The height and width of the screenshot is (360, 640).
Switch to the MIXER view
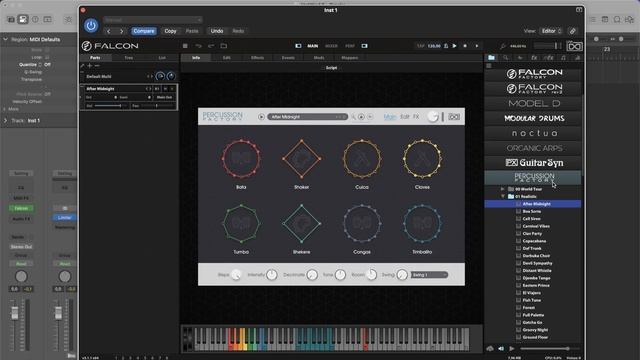click(331, 46)
